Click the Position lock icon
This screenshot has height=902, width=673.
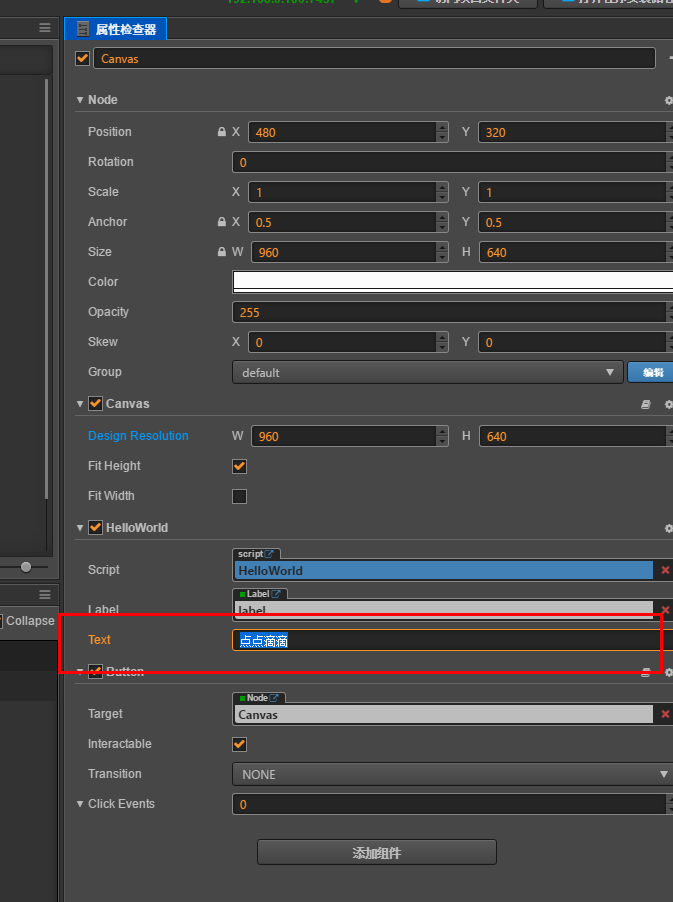pyautogui.click(x=221, y=132)
